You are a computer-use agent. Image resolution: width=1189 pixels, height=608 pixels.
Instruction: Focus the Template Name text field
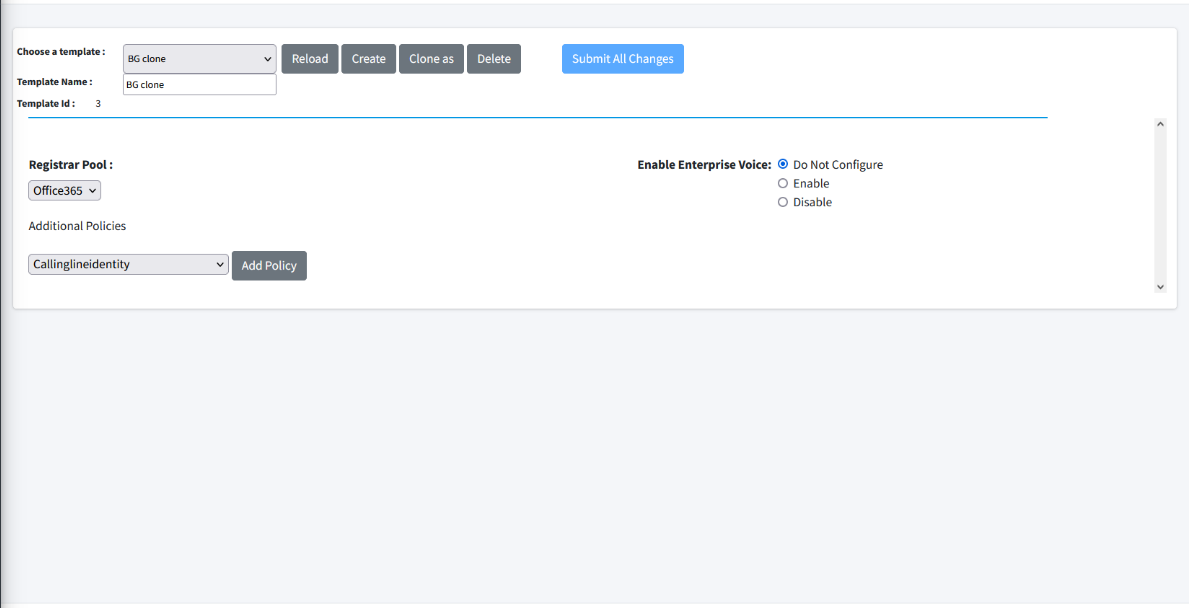[x=199, y=85]
